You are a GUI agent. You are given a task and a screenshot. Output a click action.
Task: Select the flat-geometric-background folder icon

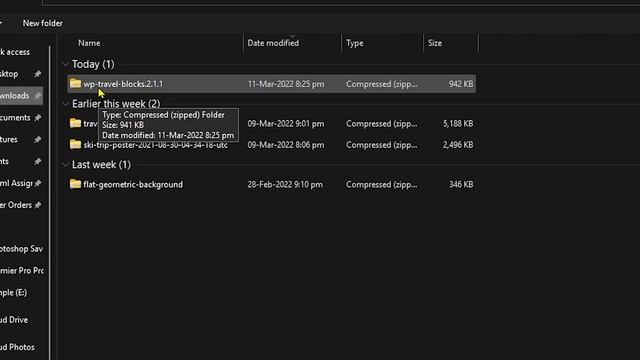pyautogui.click(x=75, y=184)
